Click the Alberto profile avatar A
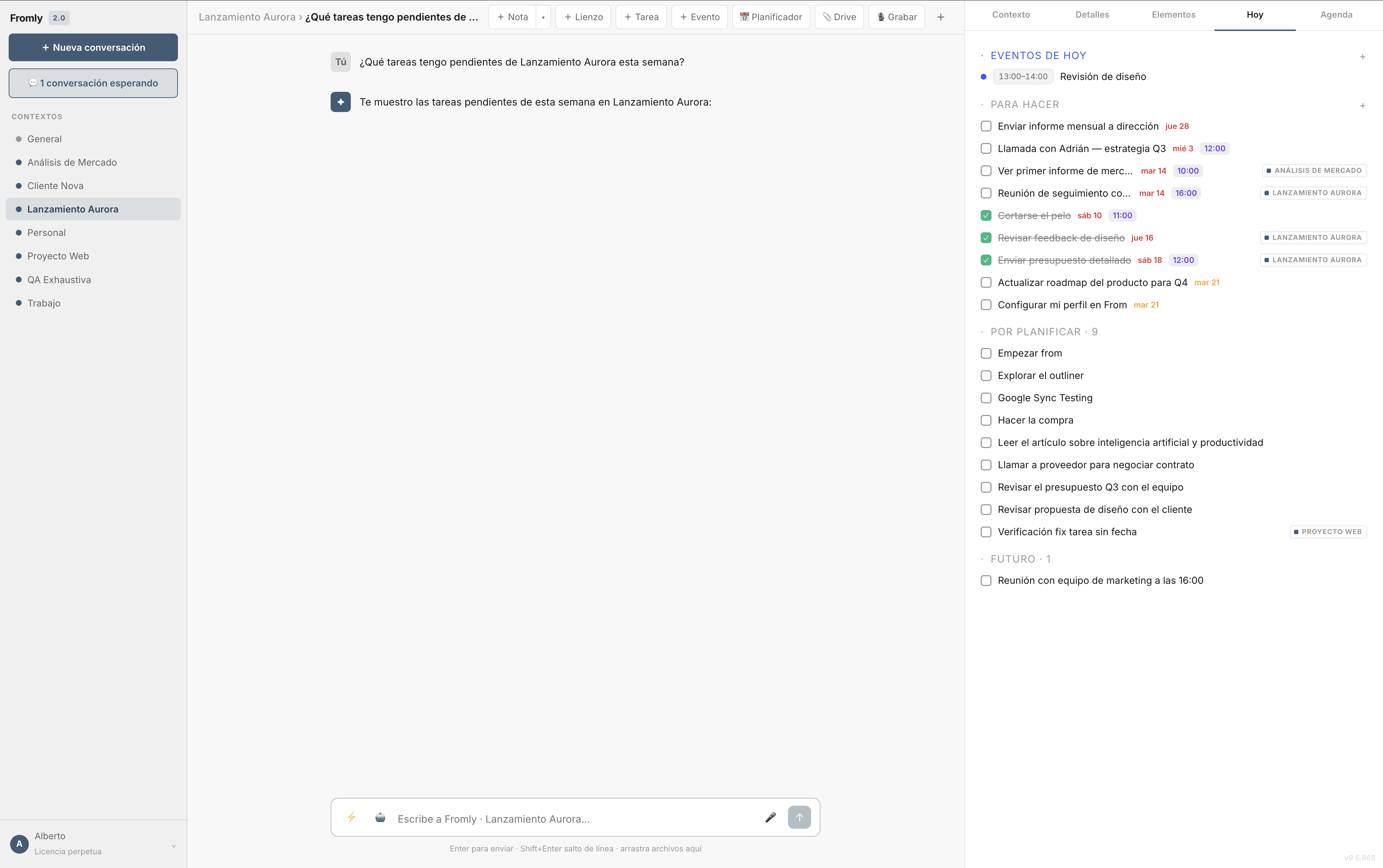 tap(19, 843)
